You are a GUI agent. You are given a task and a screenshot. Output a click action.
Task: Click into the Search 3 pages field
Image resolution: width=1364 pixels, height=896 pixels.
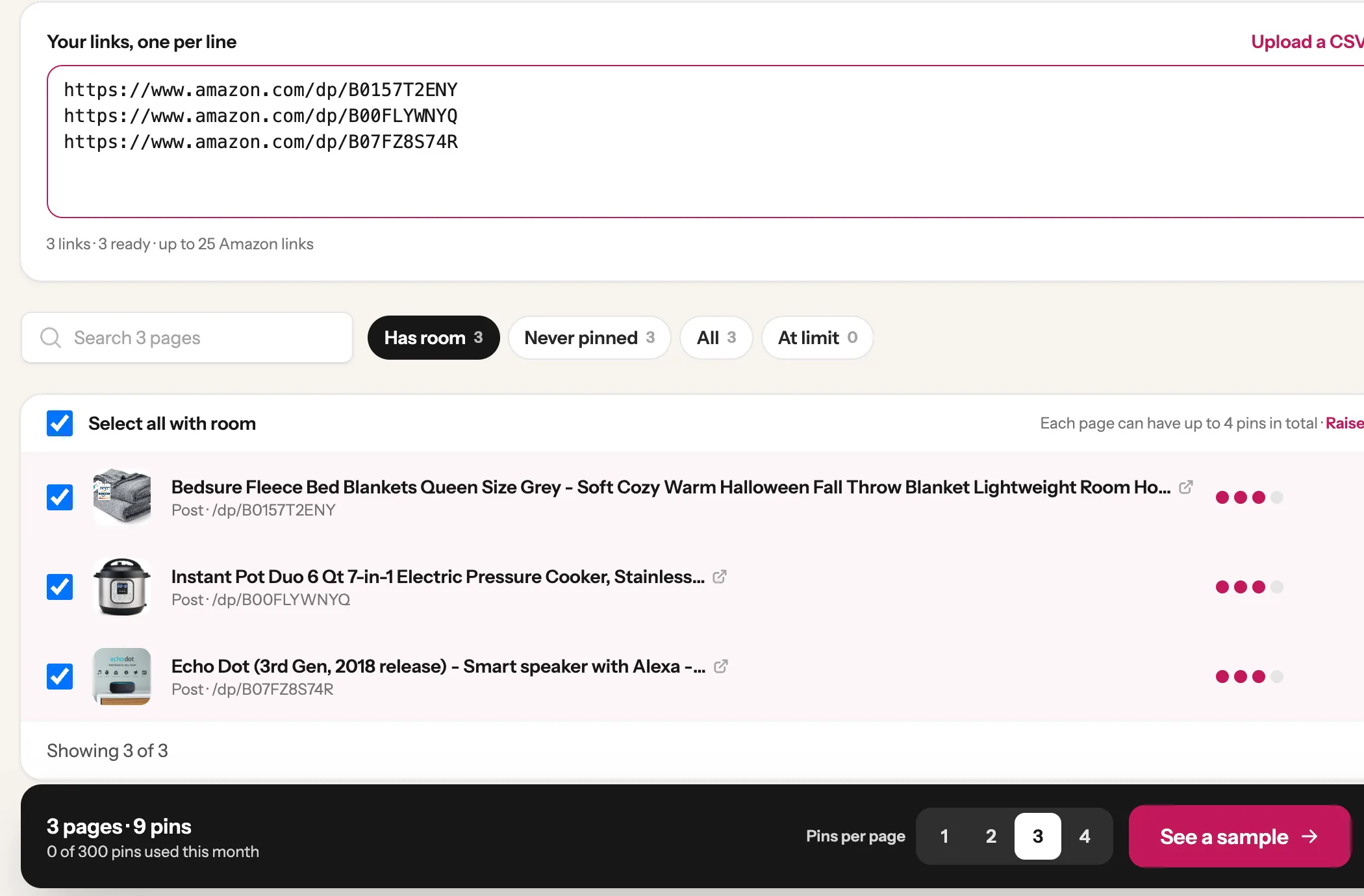pos(187,338)
